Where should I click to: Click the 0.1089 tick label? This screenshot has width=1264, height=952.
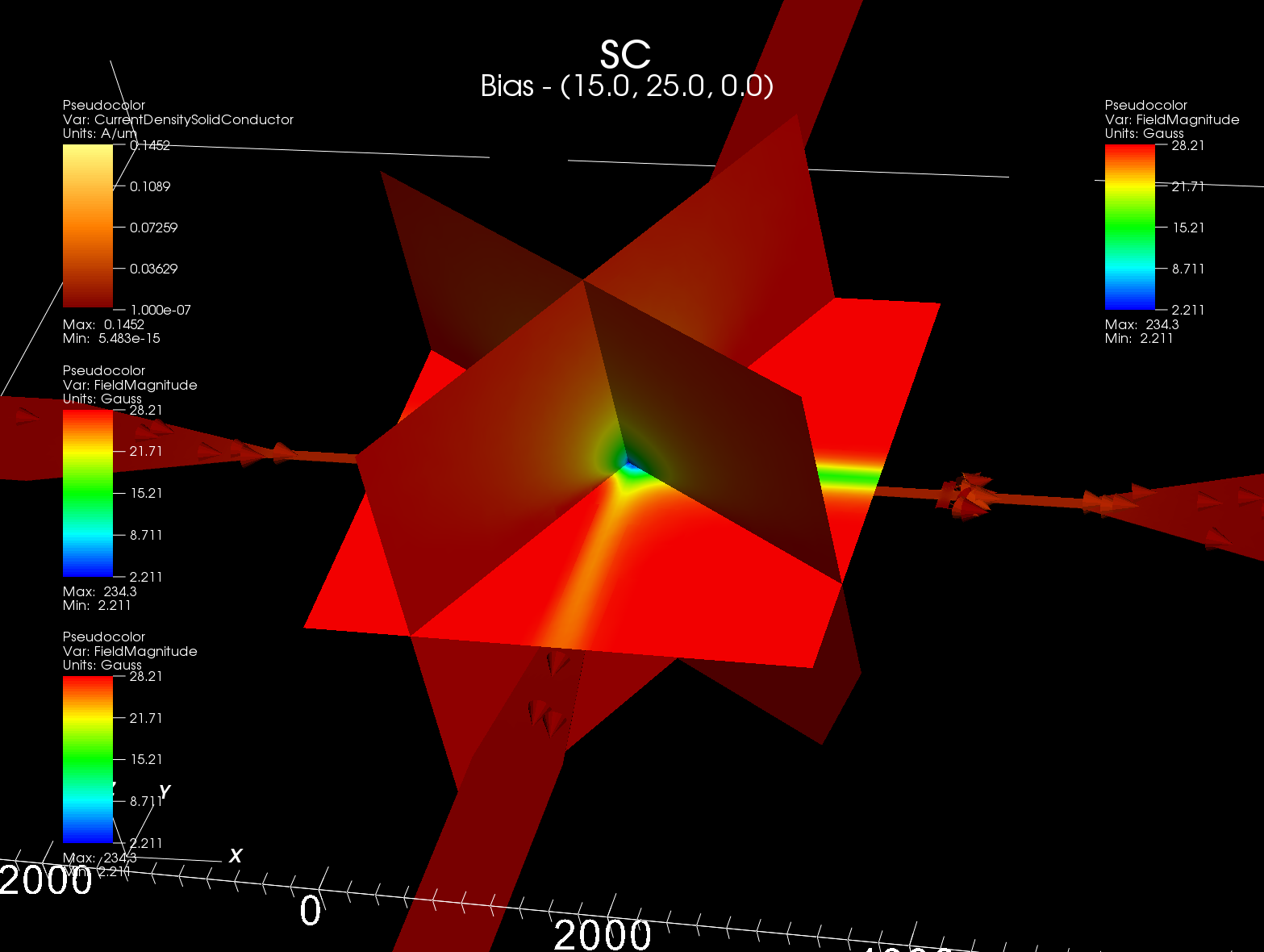pos(150,186)
